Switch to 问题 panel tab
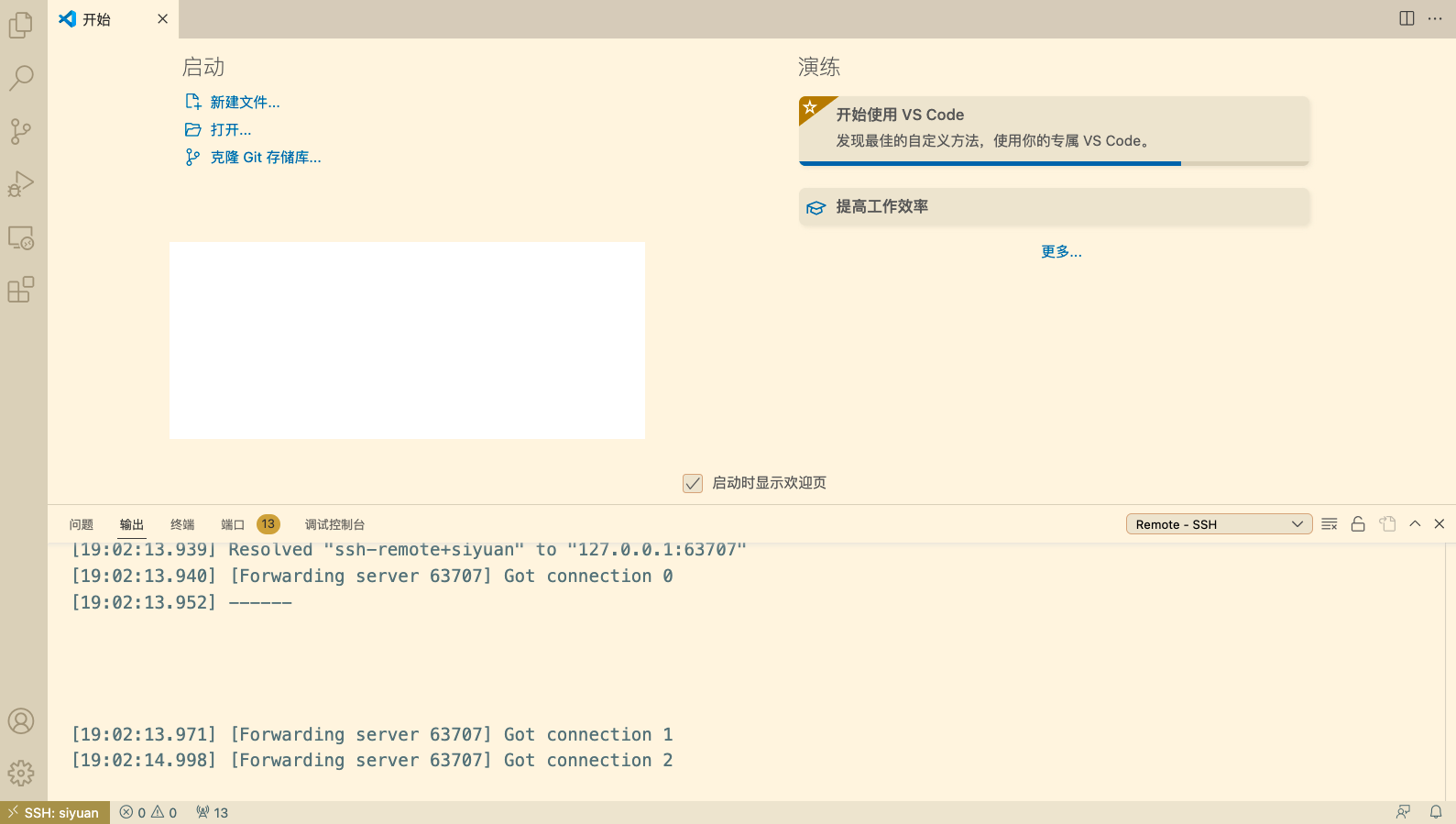Screen dimensions: 1456x824 click(x=82, y=524)
